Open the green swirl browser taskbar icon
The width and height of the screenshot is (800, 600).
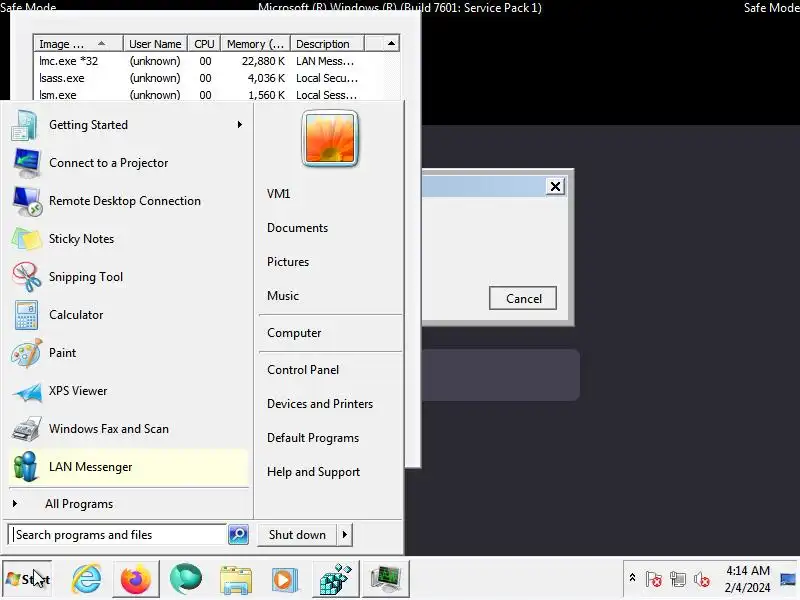tap(186, 579)
